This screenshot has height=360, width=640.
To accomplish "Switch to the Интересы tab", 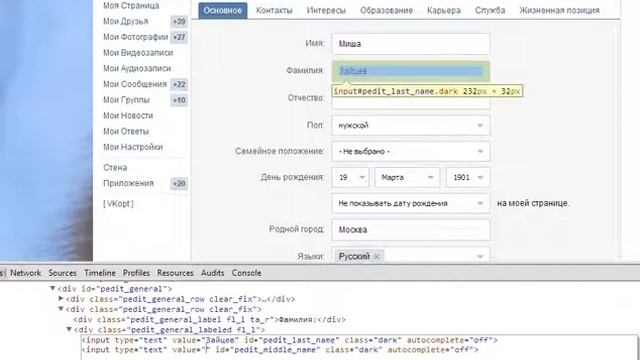I will [326, 11].
